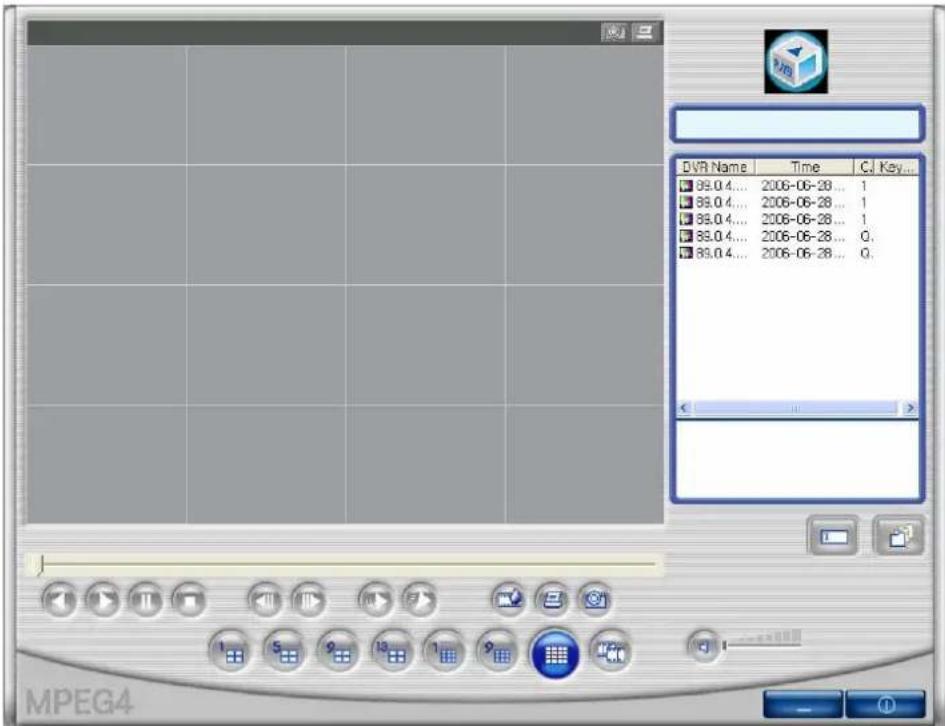Click the light blue text field below logo

click(x=797, y=124)
